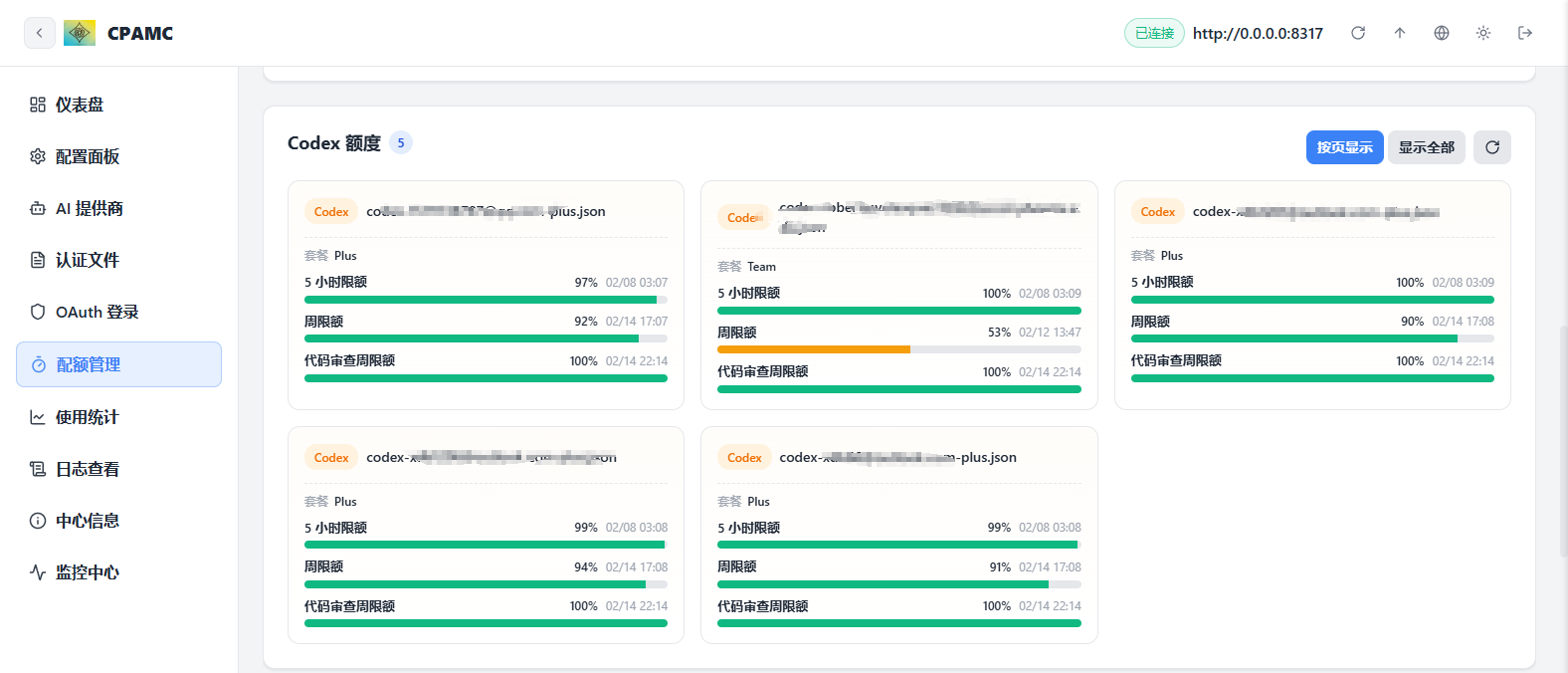Click the CPAMC logo icon
Viewport: 1568px width, 673px height.
coord(80,33)
